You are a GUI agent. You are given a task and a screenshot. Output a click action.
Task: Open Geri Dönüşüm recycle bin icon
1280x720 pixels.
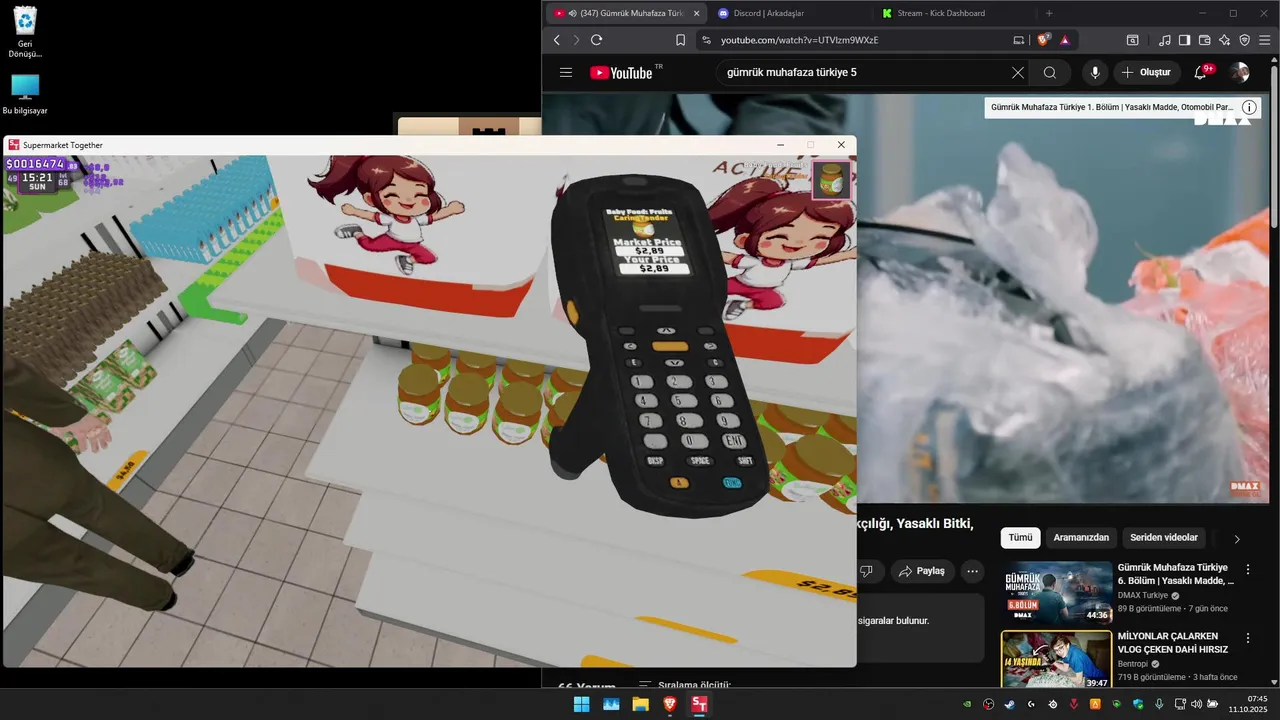[25, 32]
